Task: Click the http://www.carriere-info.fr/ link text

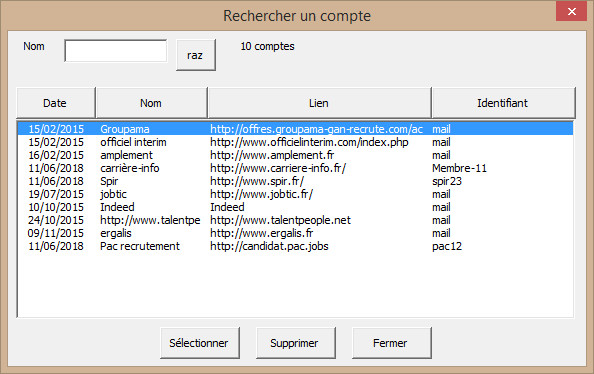Action: [278, 168]
